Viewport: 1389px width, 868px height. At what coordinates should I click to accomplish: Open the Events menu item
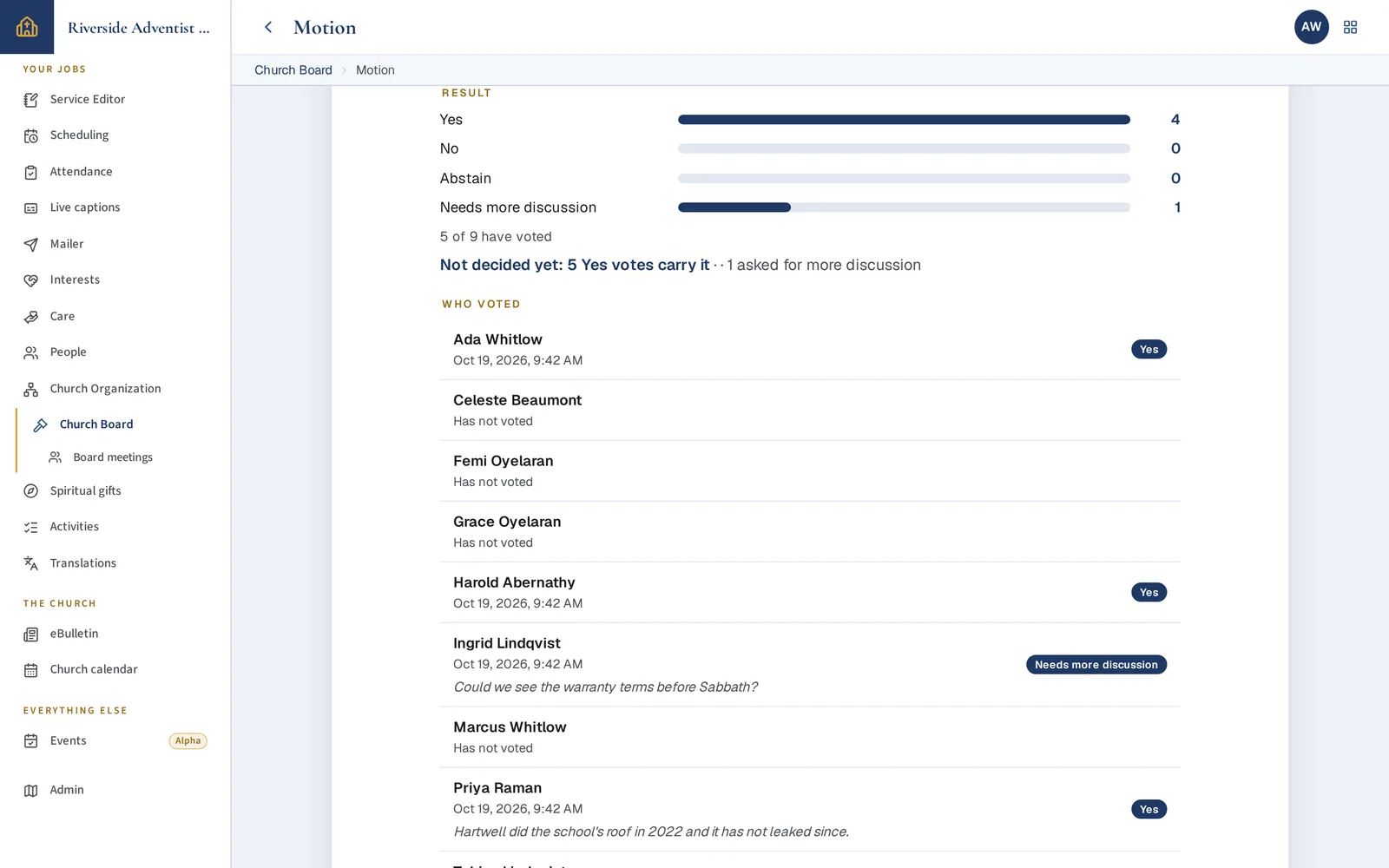[69, 740]
